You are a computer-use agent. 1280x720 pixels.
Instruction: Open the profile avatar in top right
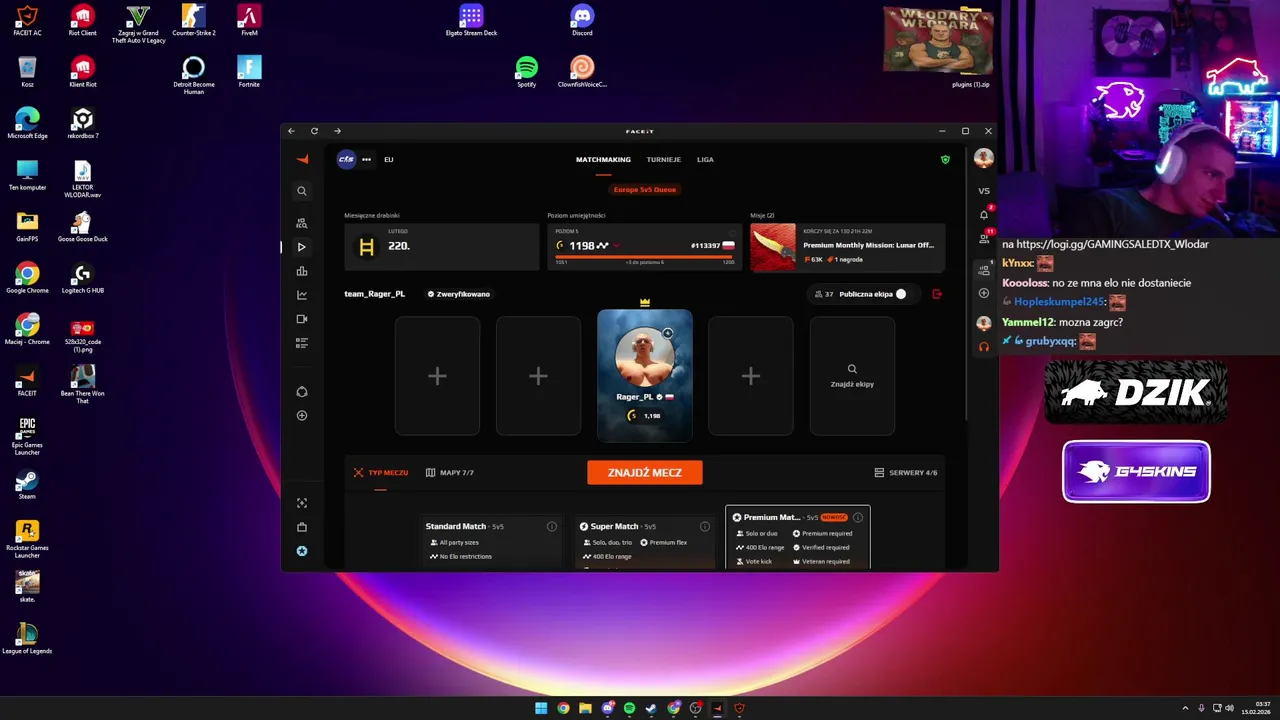pos(984,159)
